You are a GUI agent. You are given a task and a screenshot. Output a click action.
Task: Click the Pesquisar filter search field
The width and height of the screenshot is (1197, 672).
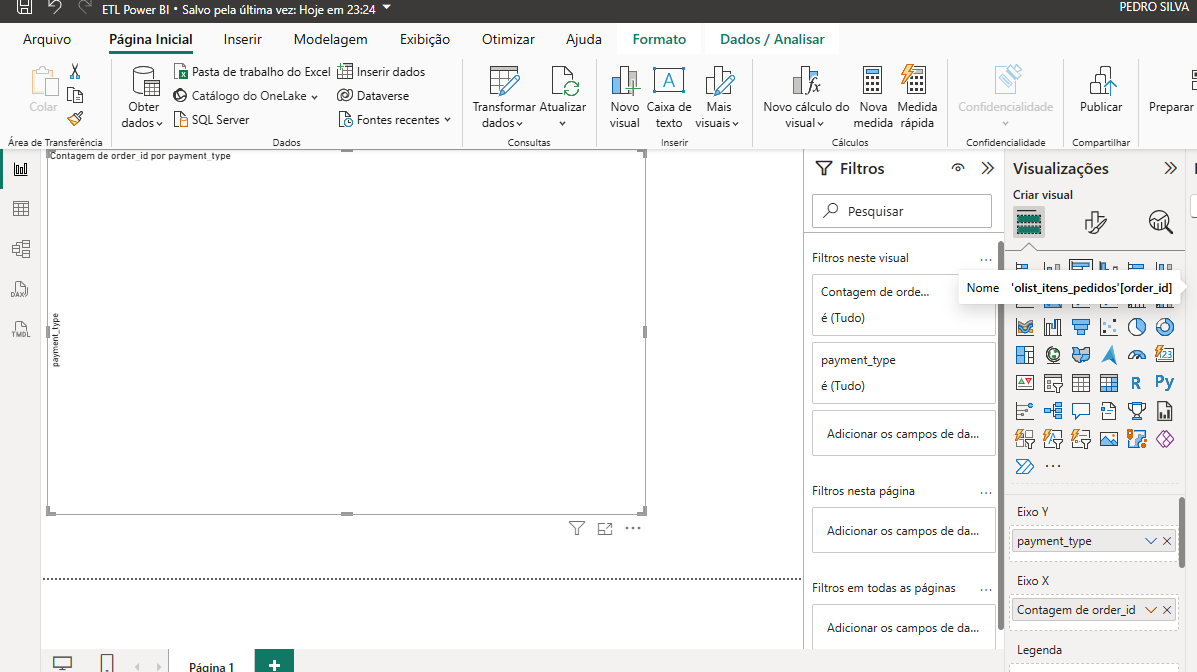click(902, 211)
